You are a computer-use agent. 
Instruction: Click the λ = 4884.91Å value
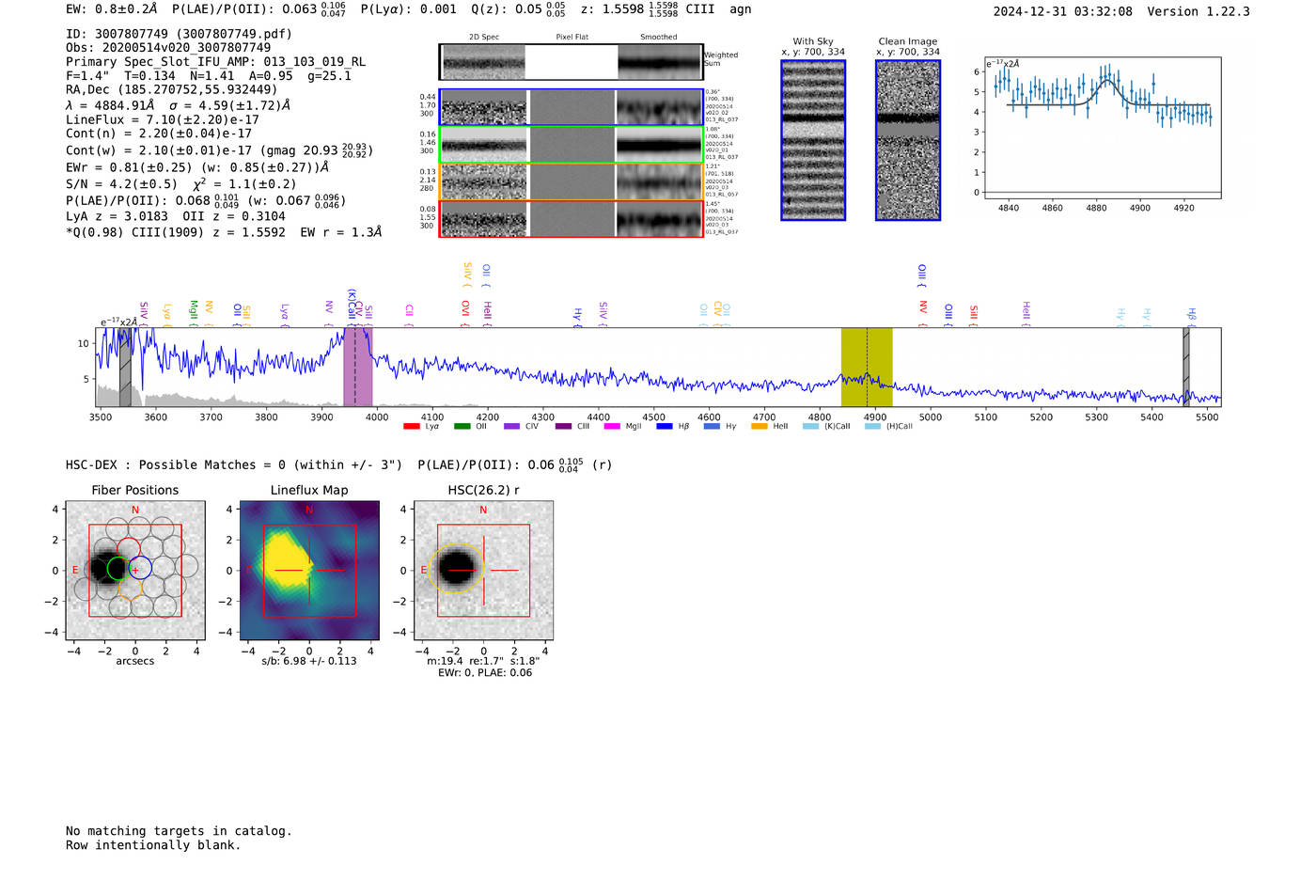click(x=110, y=105)
